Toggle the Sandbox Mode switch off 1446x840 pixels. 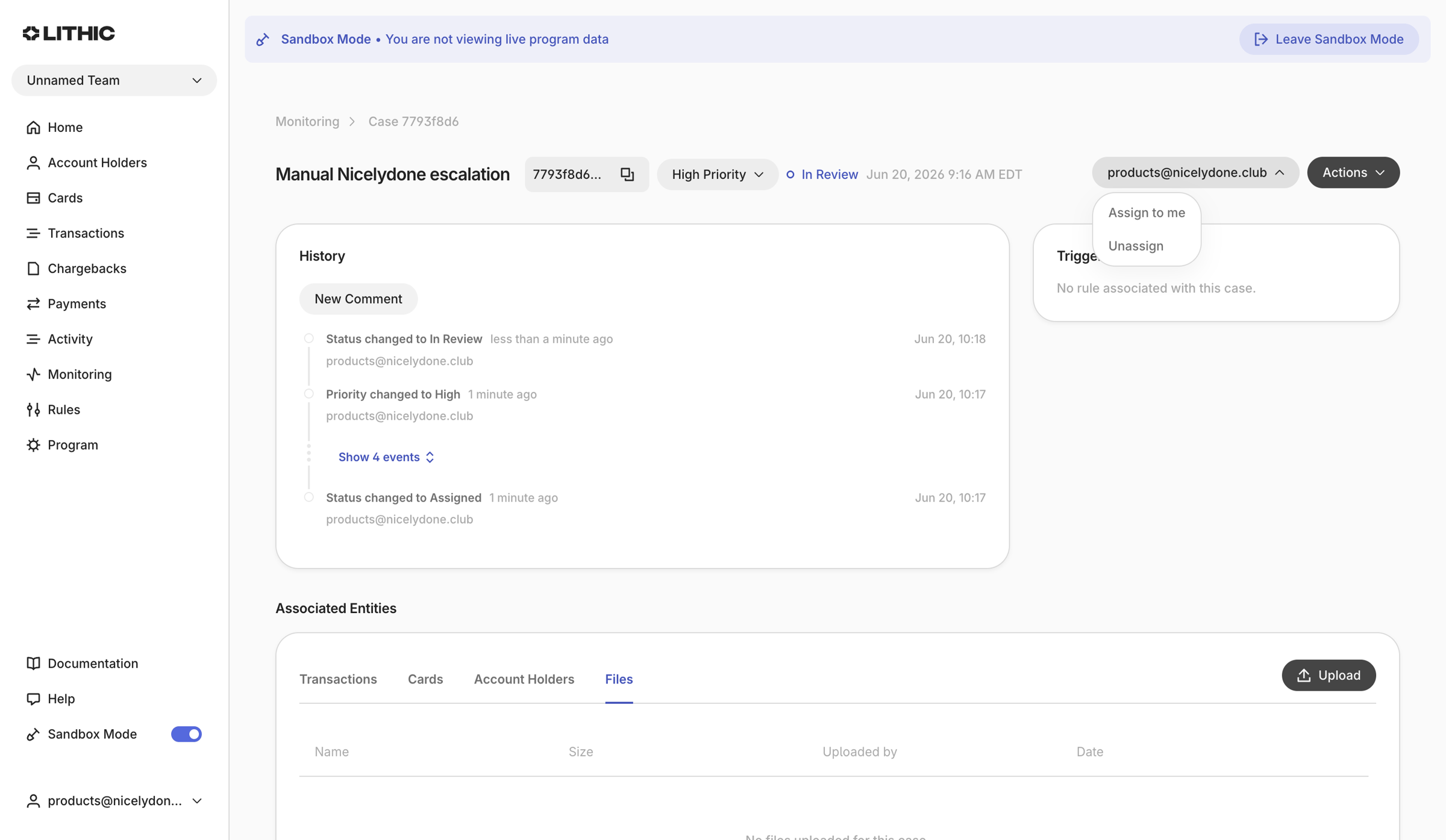coord(186,734)
